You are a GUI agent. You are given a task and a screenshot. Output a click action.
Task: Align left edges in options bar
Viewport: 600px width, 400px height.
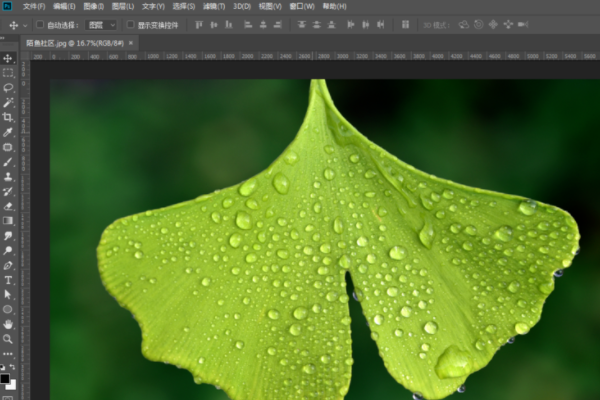click(x=248, y=25)
